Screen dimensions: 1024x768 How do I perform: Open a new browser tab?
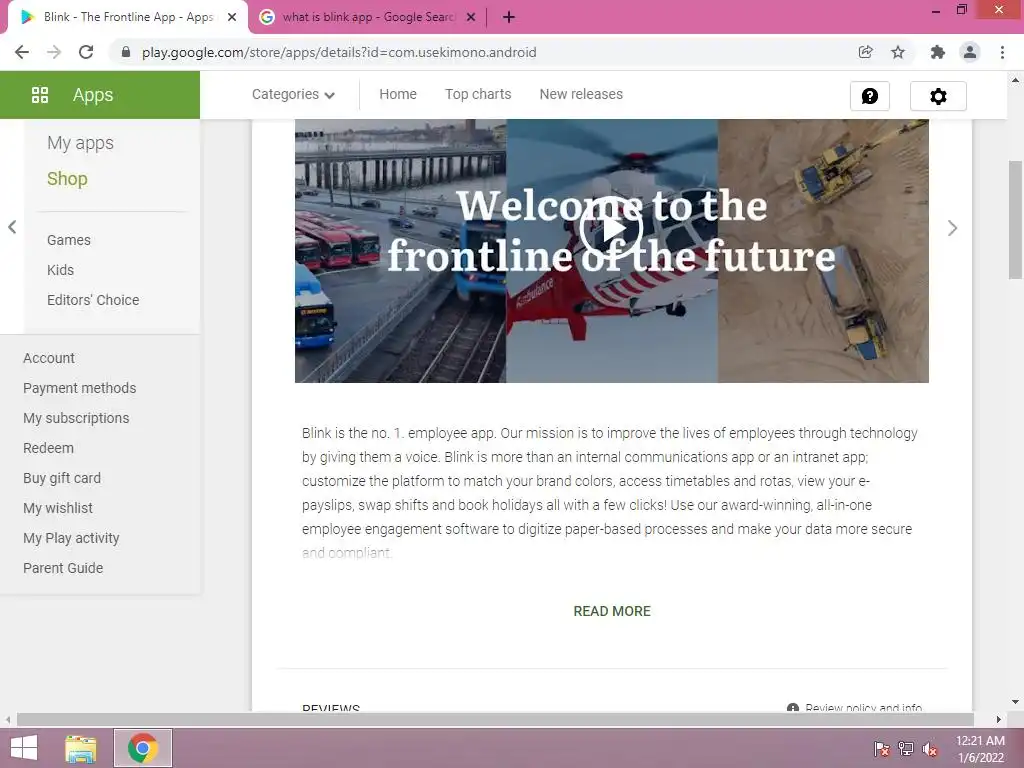click(x=509, y=18)
